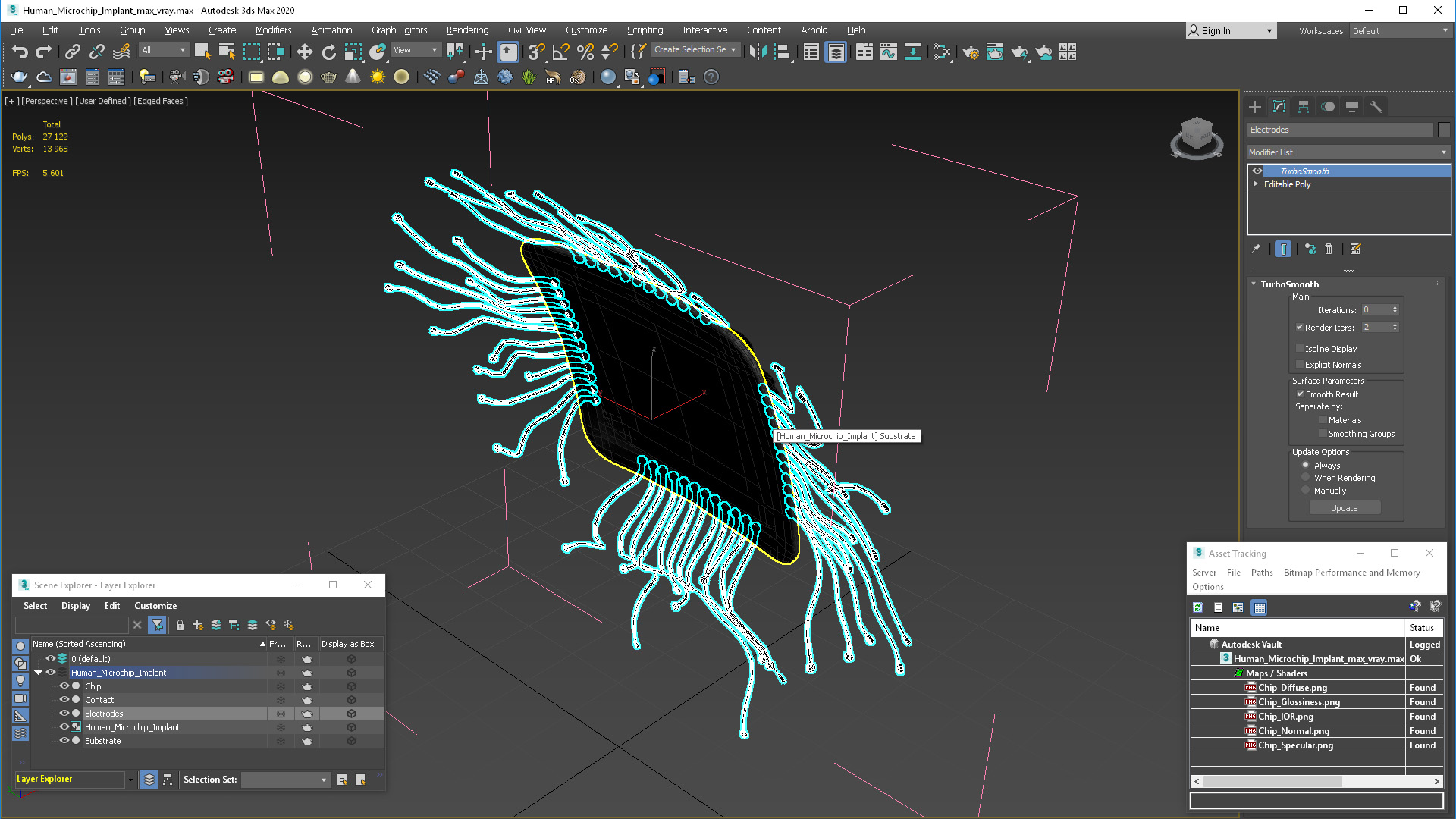Open the Rendering menu

(467, 30)
